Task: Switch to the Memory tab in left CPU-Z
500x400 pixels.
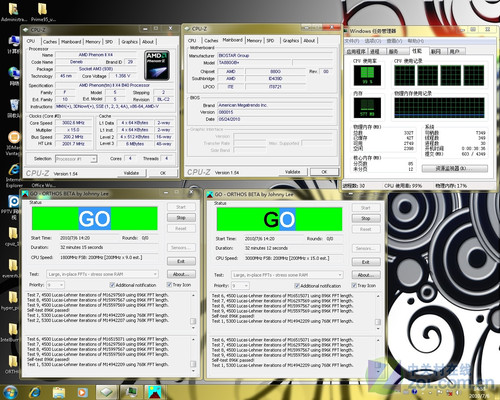Action: point(93,42)
